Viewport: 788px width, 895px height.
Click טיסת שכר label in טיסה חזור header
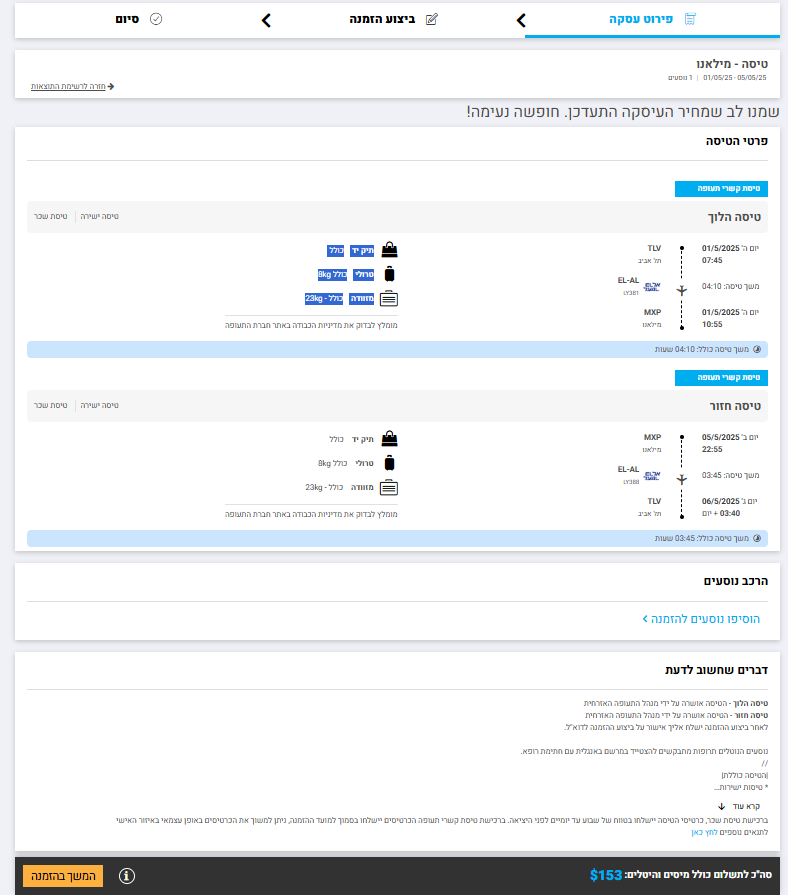[x=50, y=405]
